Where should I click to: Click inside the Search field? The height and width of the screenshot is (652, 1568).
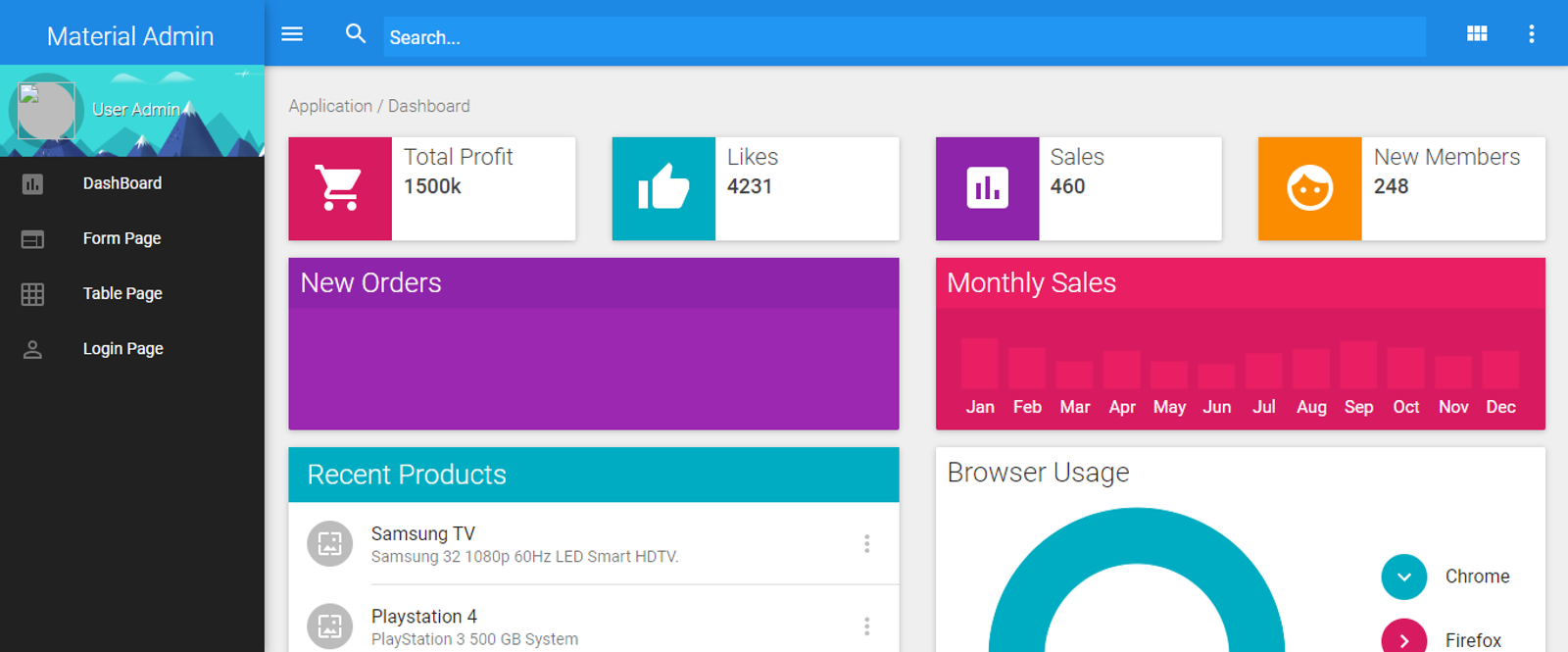[x=905, y=37]
